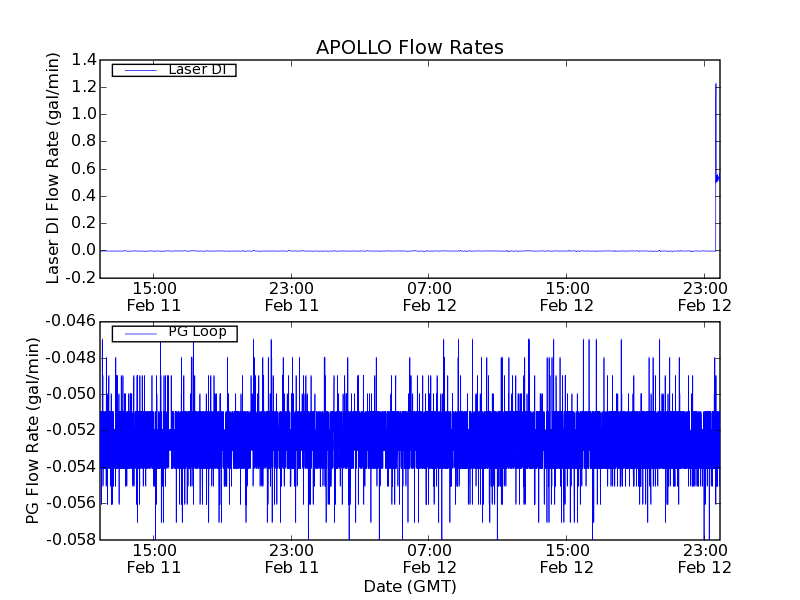Click 15:00 Feb 11 tick under Laser DI plot
Screen dimensions: 800x600
pos(154,297)
